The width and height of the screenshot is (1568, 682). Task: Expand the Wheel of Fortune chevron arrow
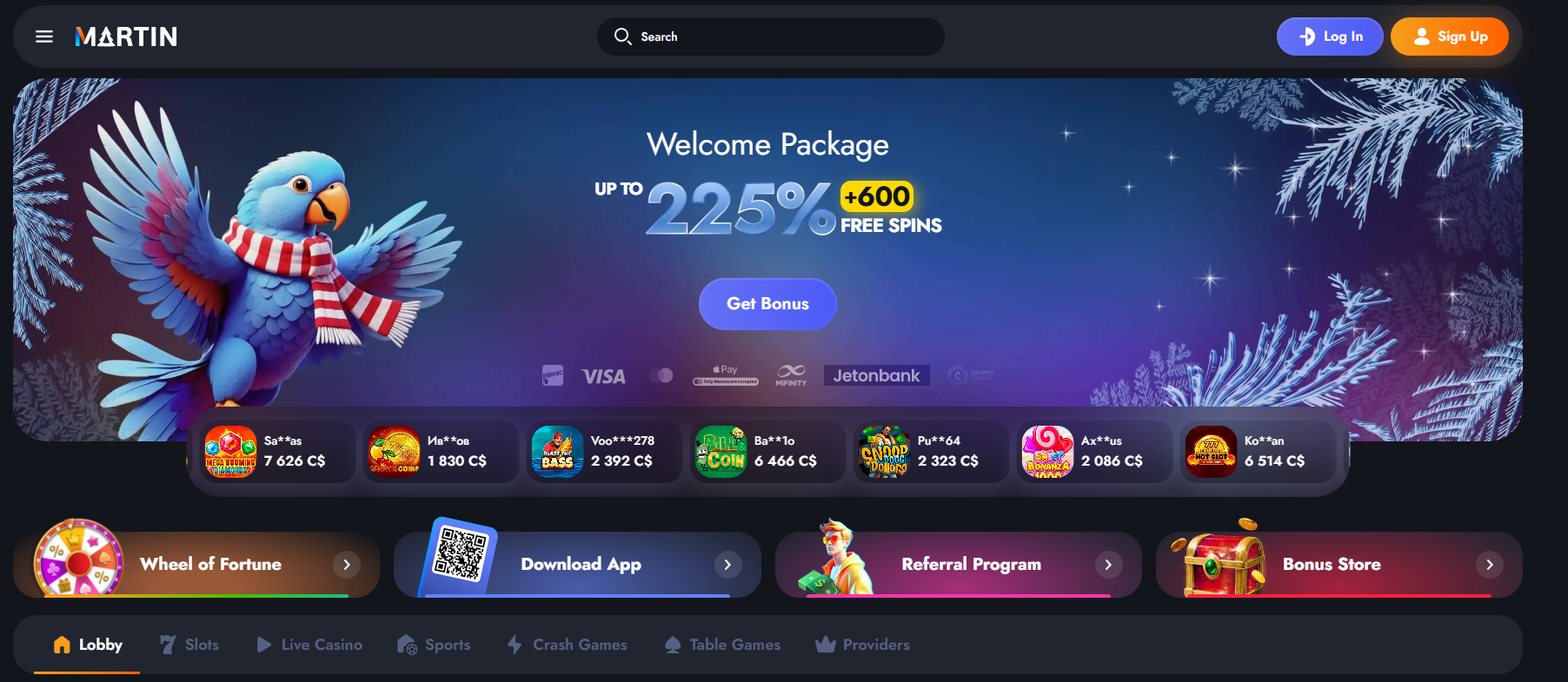(347, 565)
